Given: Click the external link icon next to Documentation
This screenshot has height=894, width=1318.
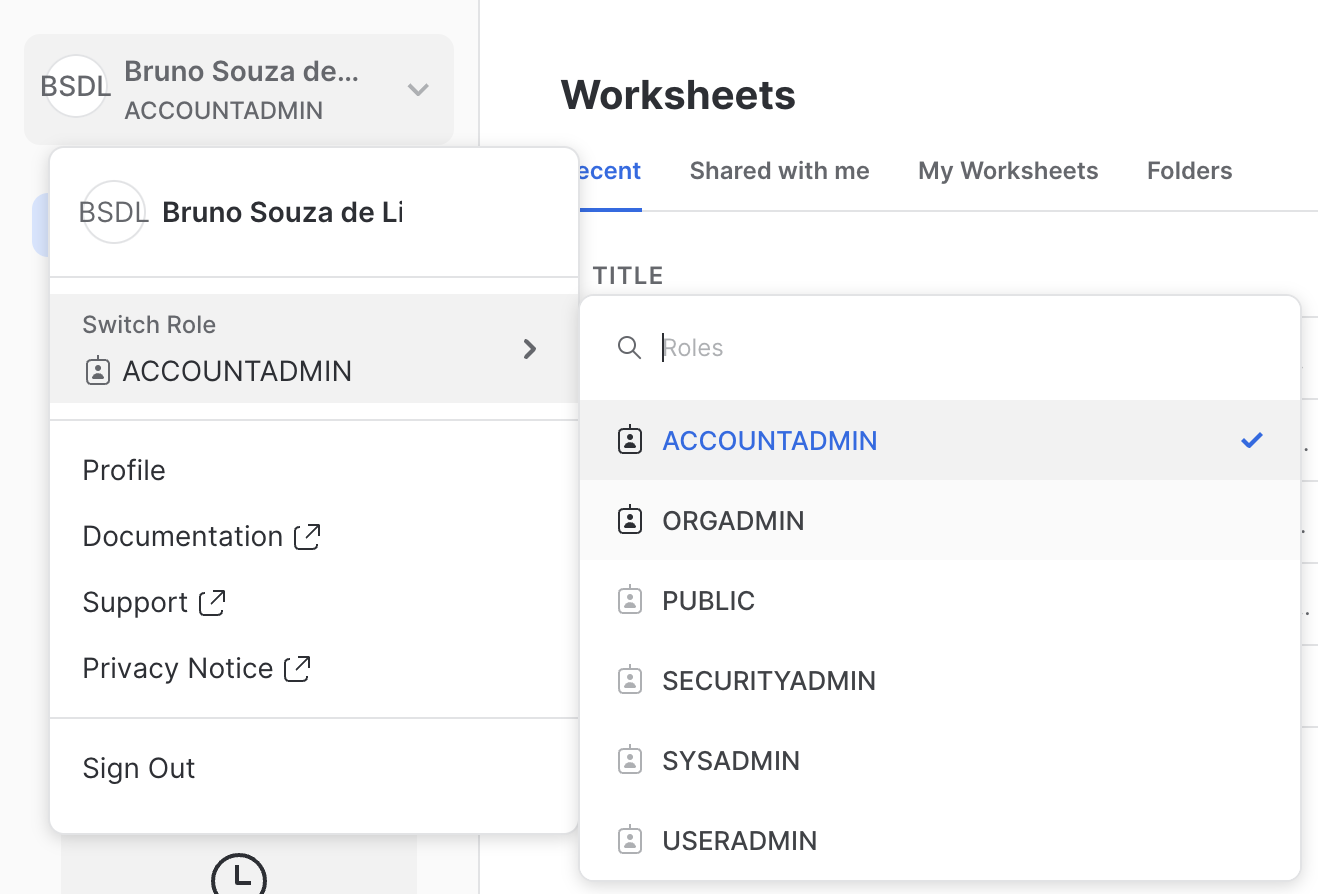Looking at the screenshot, I should (x=307, y=537).
